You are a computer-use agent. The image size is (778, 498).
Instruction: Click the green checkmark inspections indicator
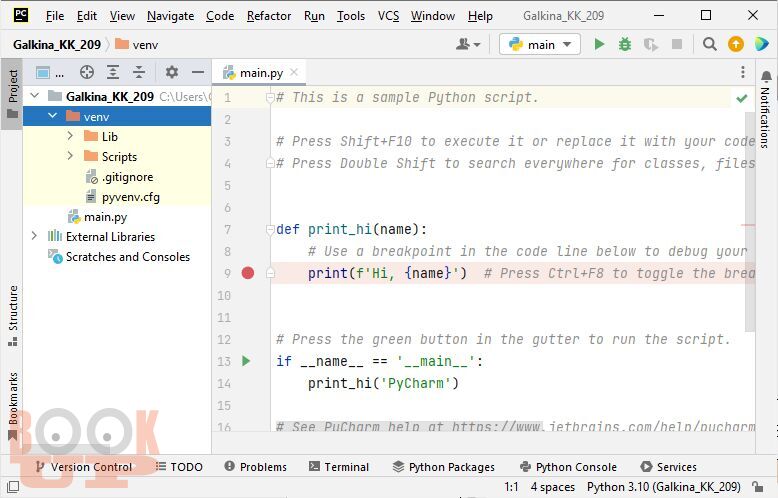coord(742,98)
